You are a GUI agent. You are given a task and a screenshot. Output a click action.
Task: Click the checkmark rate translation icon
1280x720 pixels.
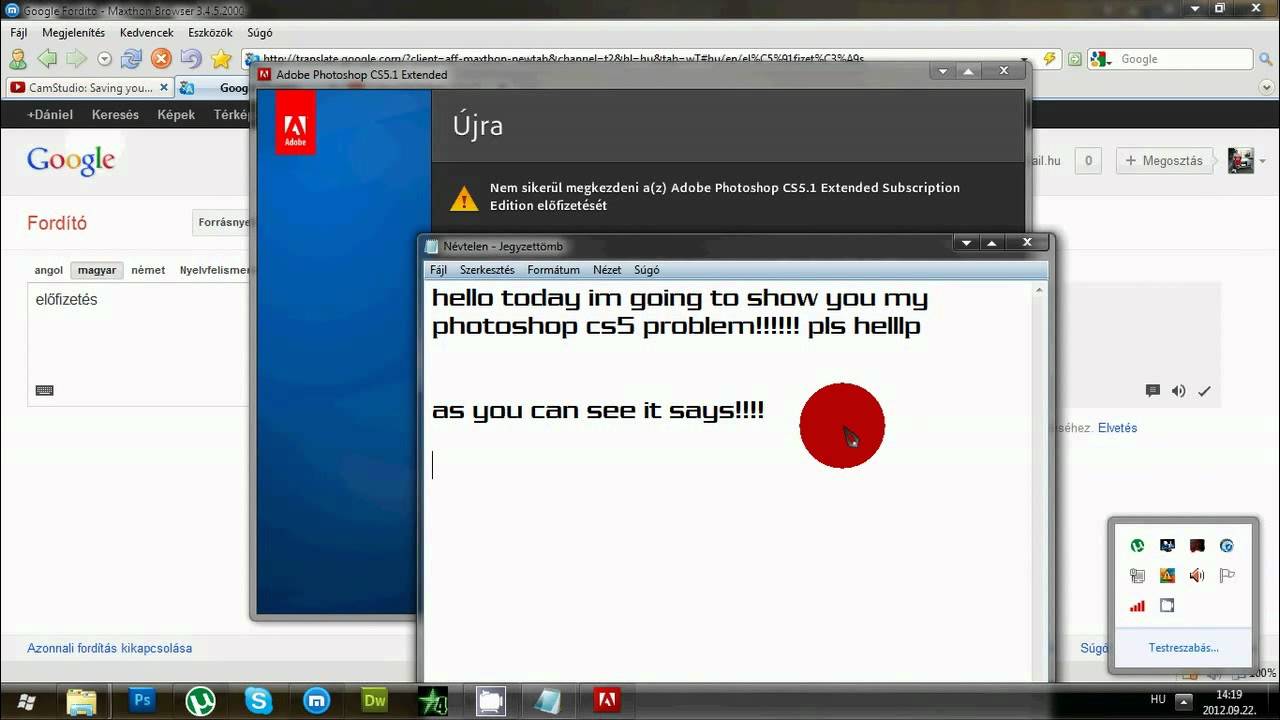click(1205, 391)
